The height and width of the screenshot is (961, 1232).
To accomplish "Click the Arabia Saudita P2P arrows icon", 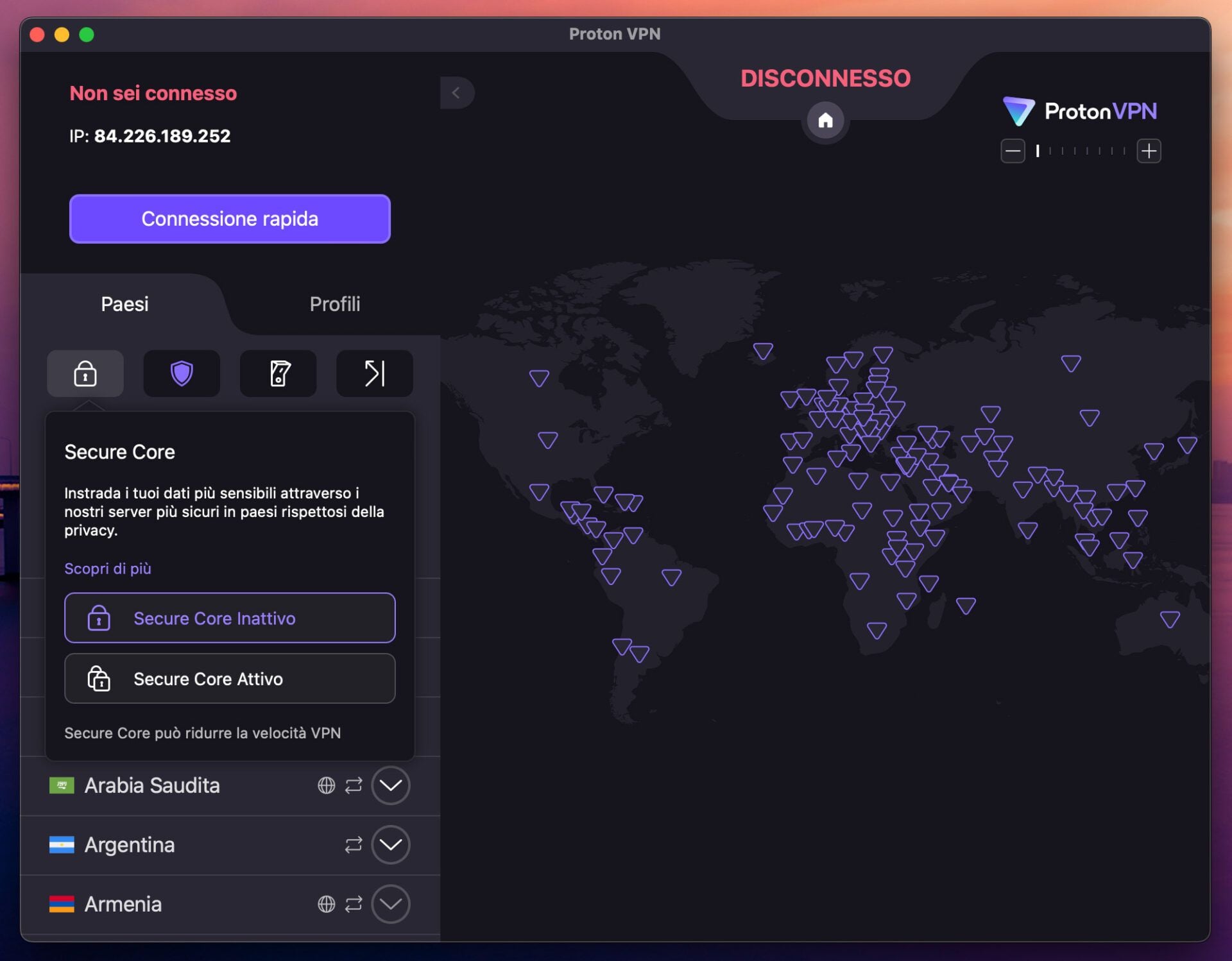I will (x=354, y=785).
